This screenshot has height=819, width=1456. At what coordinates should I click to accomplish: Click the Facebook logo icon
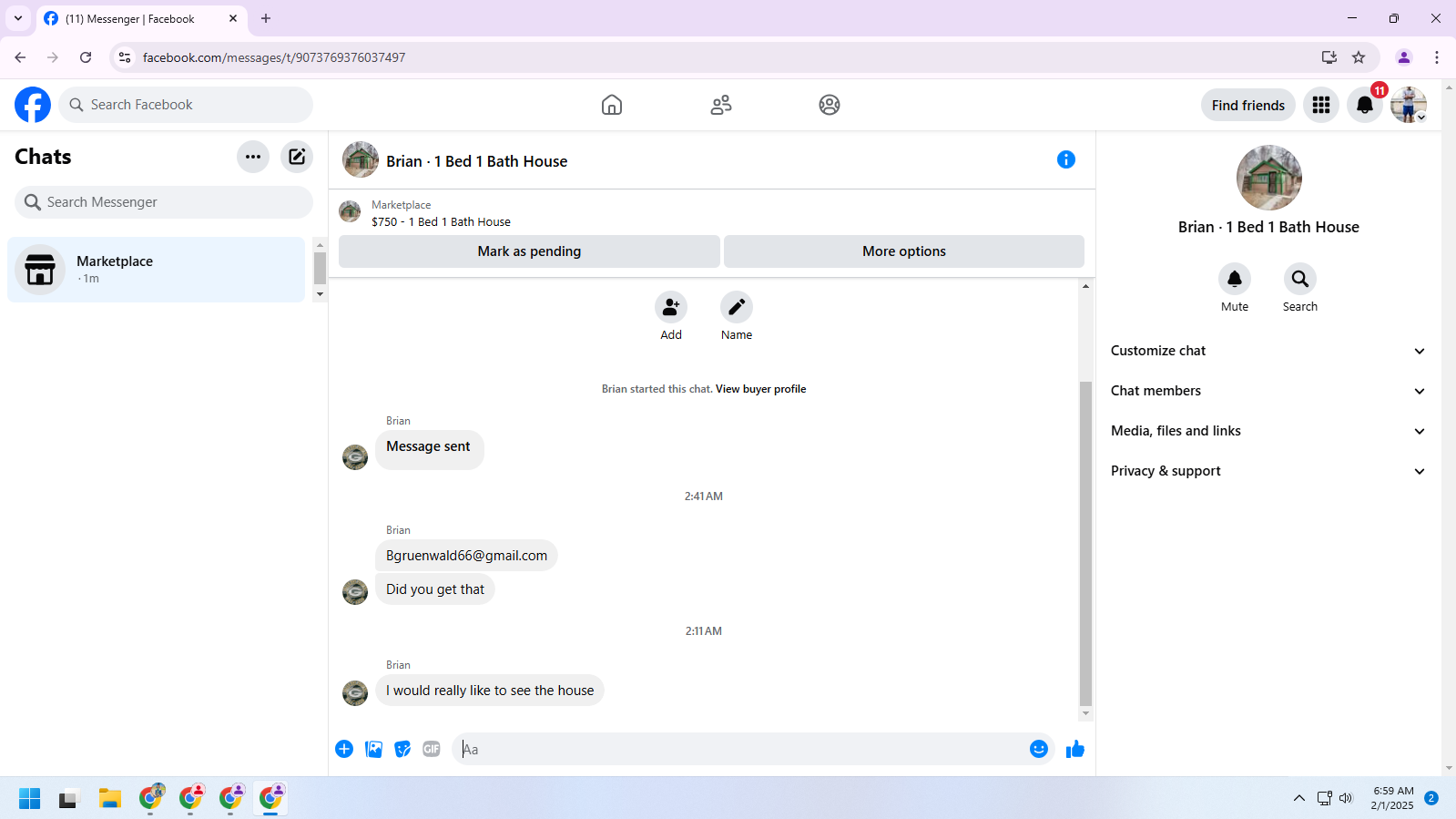pos(33,105)
